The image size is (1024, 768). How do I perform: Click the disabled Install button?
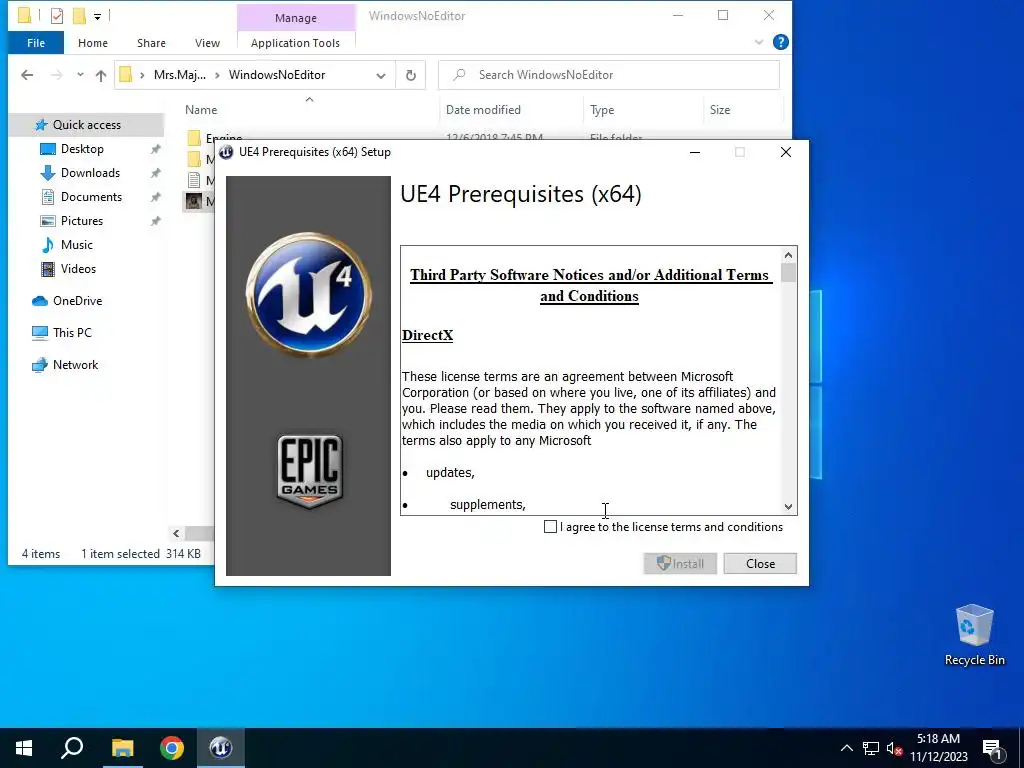pyautogui.click(x=680, y=564)
